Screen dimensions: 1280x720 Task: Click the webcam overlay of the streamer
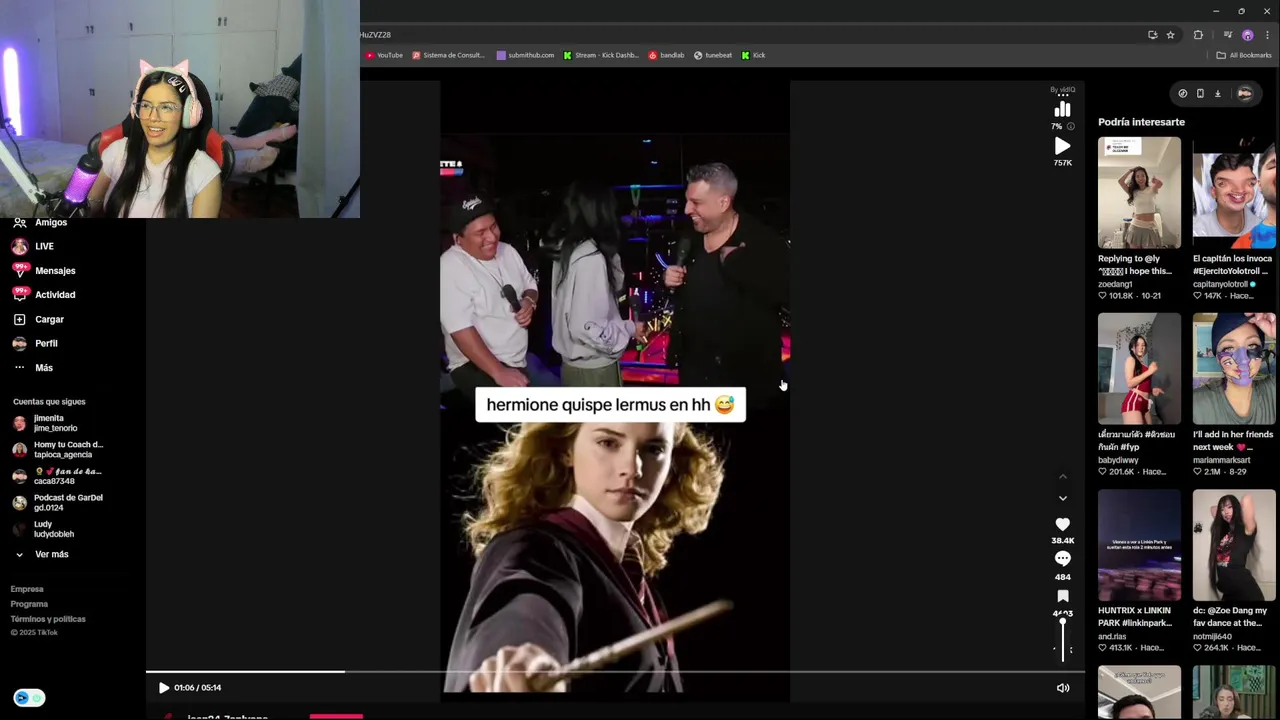(x=180, y=109)
